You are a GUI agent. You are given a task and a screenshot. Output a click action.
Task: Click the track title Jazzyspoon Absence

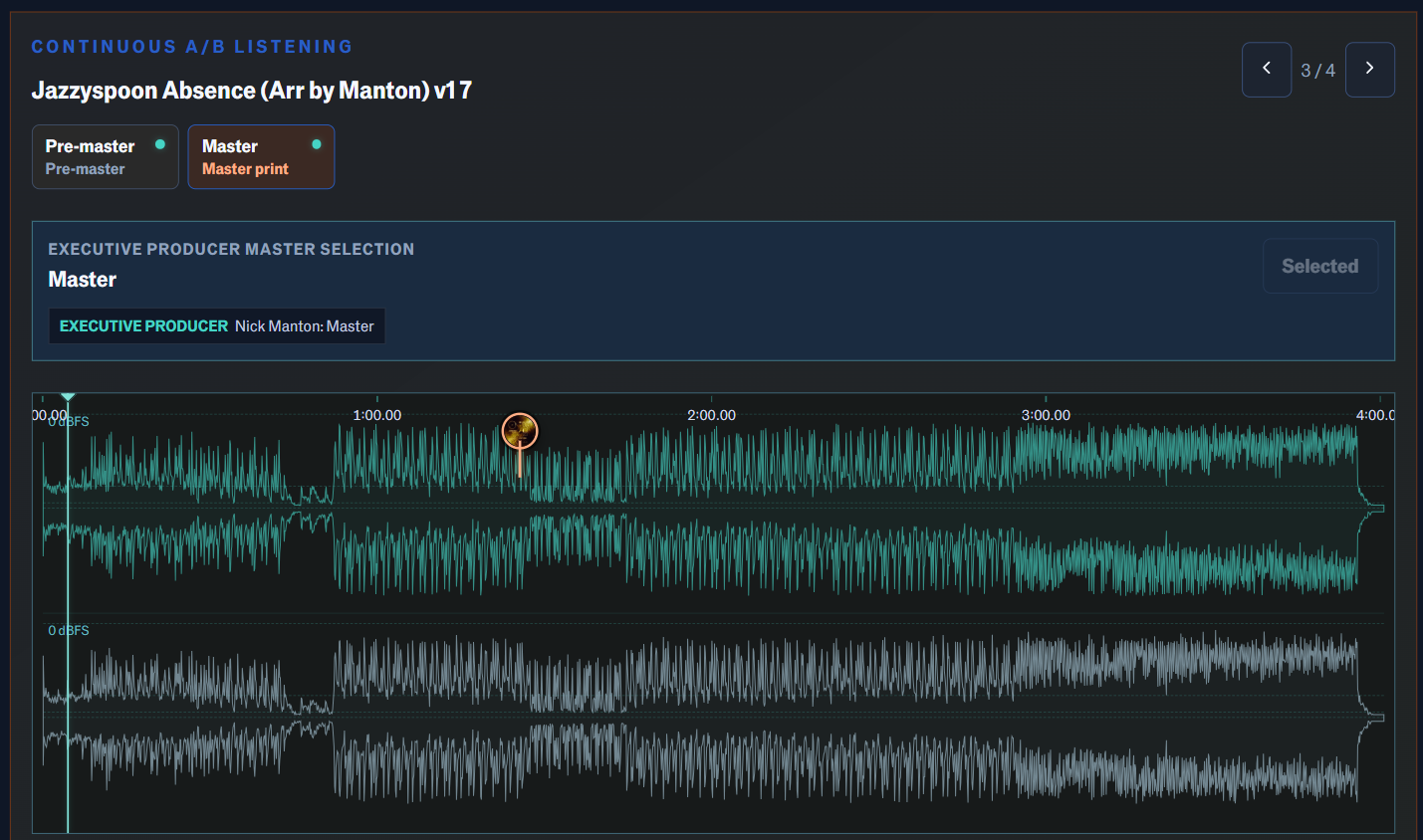tap(252, 91)
